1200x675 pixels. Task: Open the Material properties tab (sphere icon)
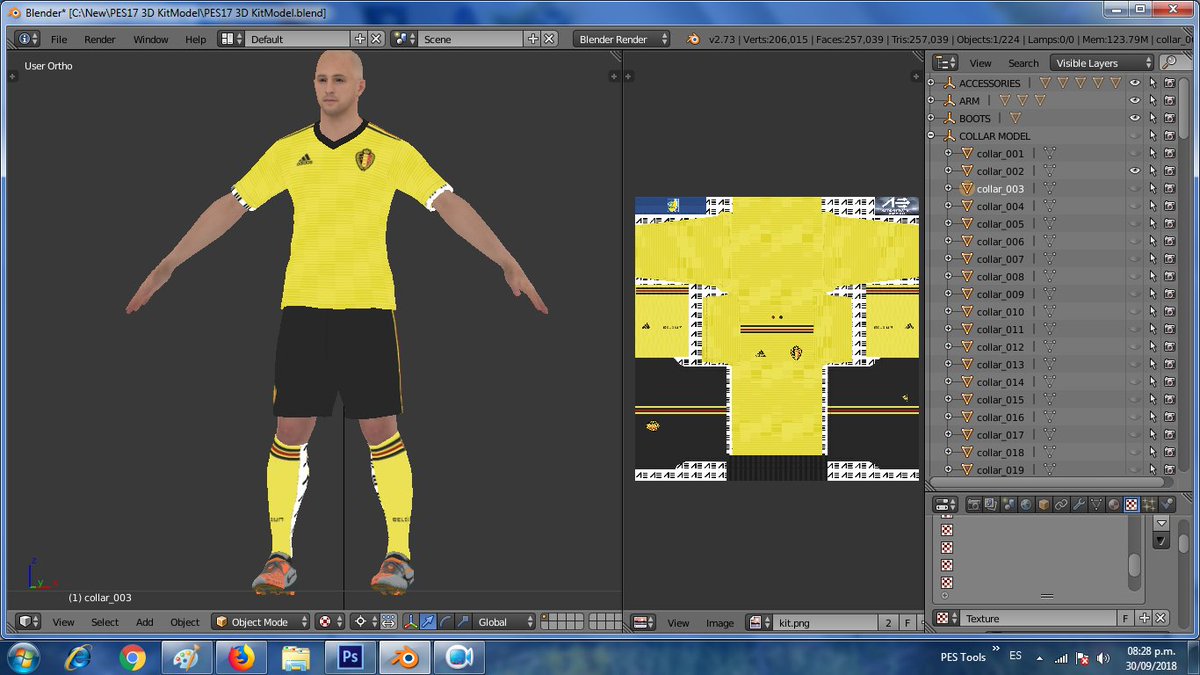(x=1114, y=505)
